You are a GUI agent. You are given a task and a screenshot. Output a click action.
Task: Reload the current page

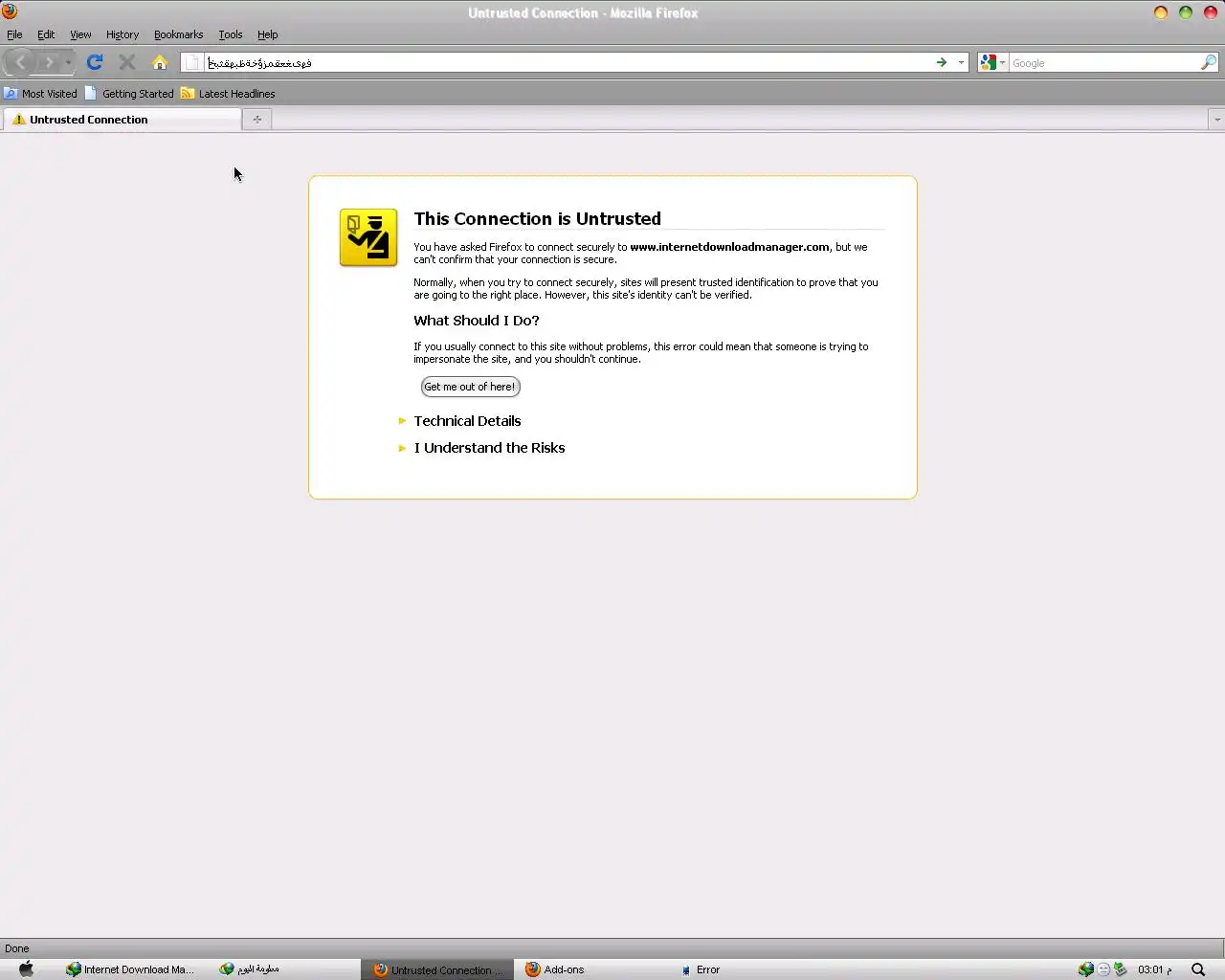pos(95,62)
